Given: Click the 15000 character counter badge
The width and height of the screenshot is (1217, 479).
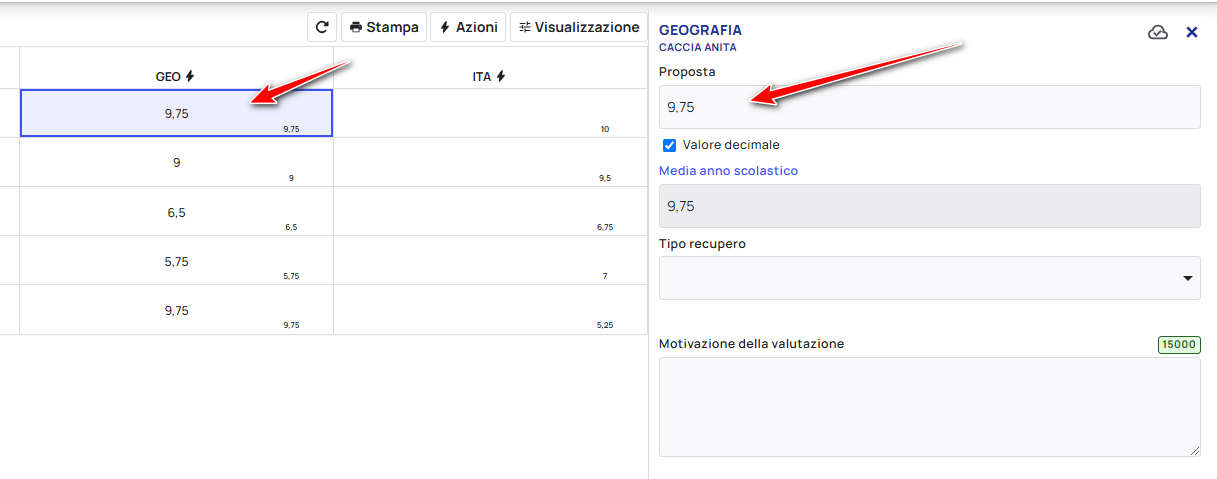Looking at the screenshot, I should coord(1179,344).
